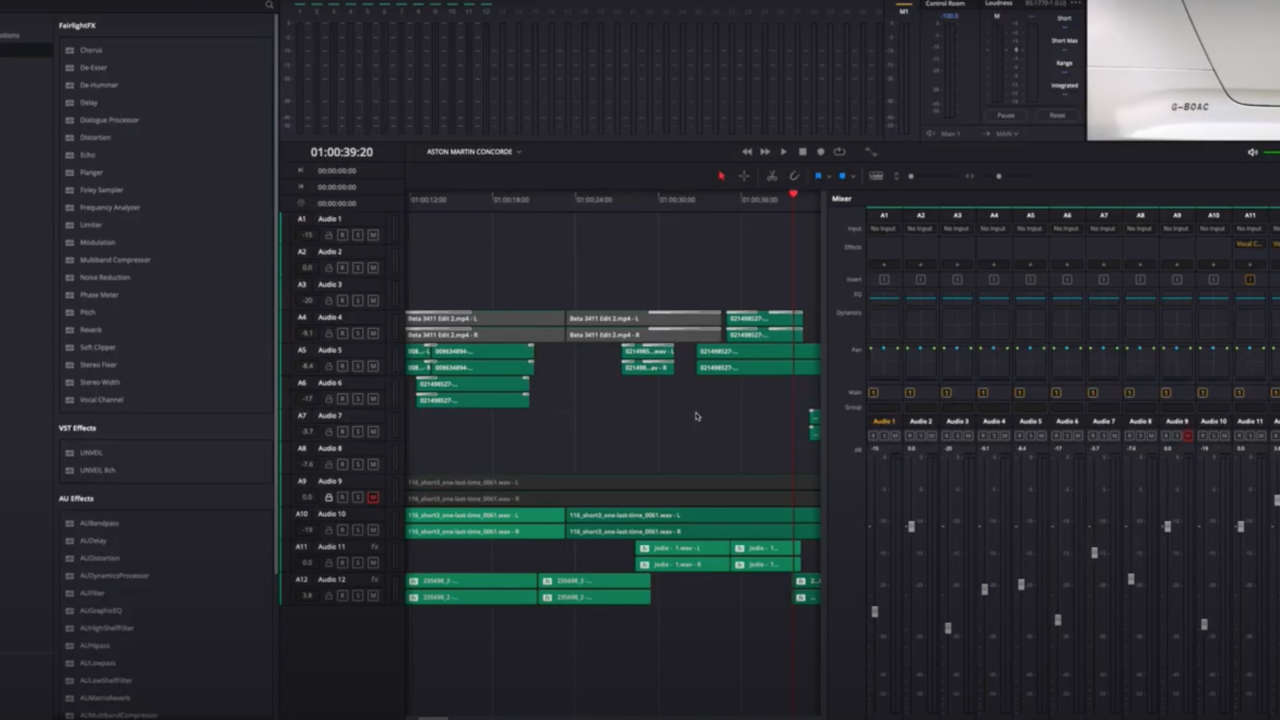This screenshot has height=720, width=1280.
Task: Enable loop playback in the transport controls
Action: (839, 151)
